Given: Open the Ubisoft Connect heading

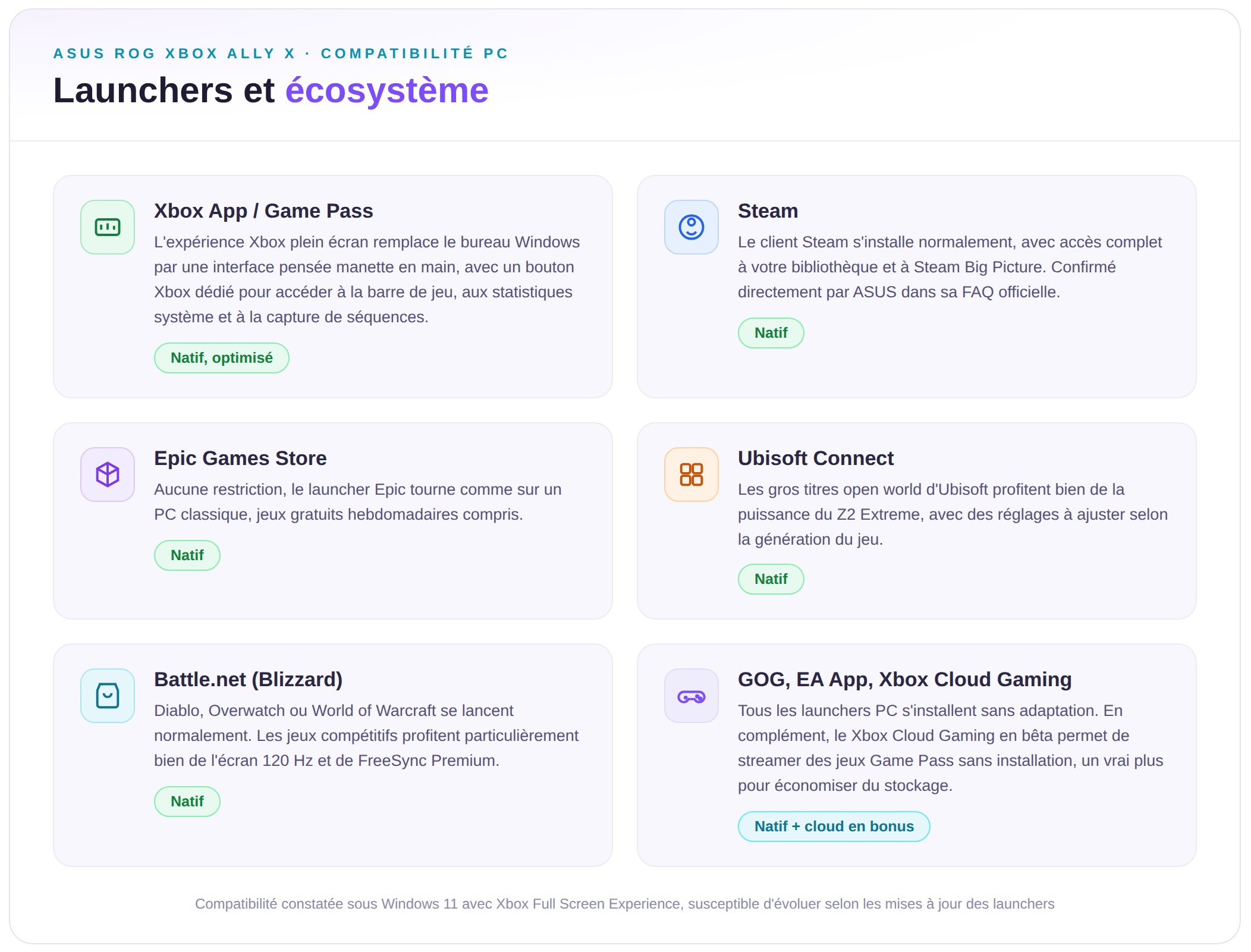Looking at the screenshot, I should (x=816, y=458).
